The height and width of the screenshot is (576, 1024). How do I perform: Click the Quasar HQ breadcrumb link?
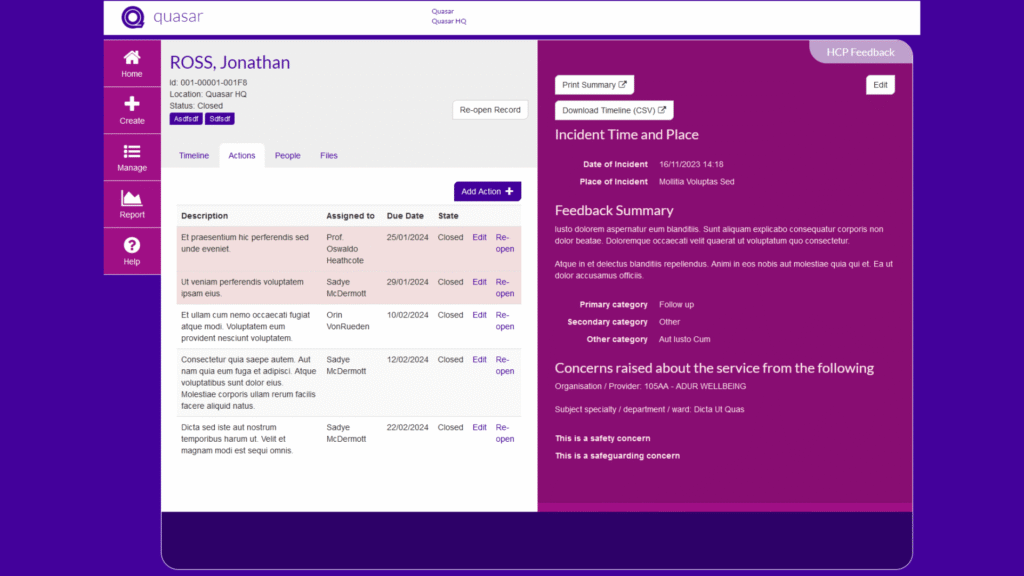tap(448, 21)
